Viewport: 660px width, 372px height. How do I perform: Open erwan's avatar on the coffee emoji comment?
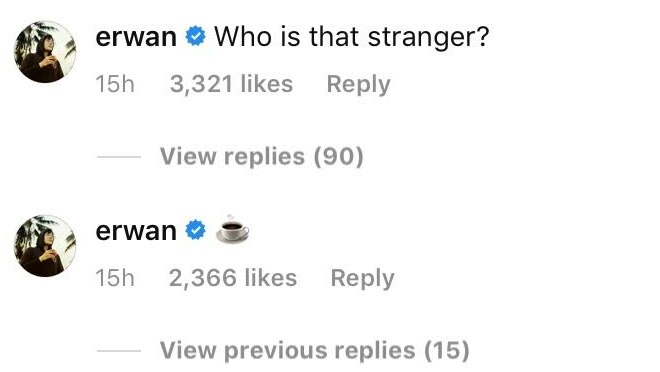point(45,246)
